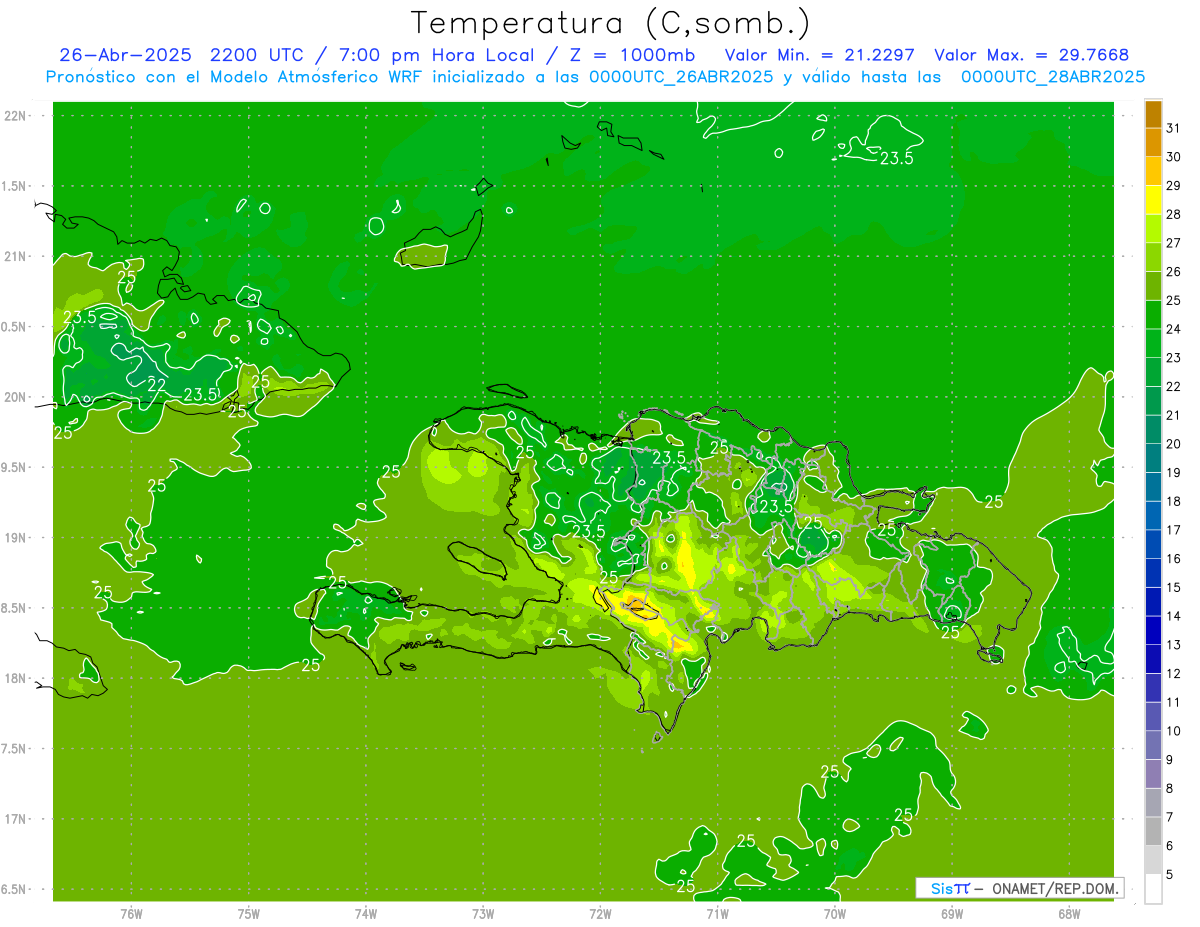
Task: Click the colorbar value '28'
Action: pos(1174,214)
